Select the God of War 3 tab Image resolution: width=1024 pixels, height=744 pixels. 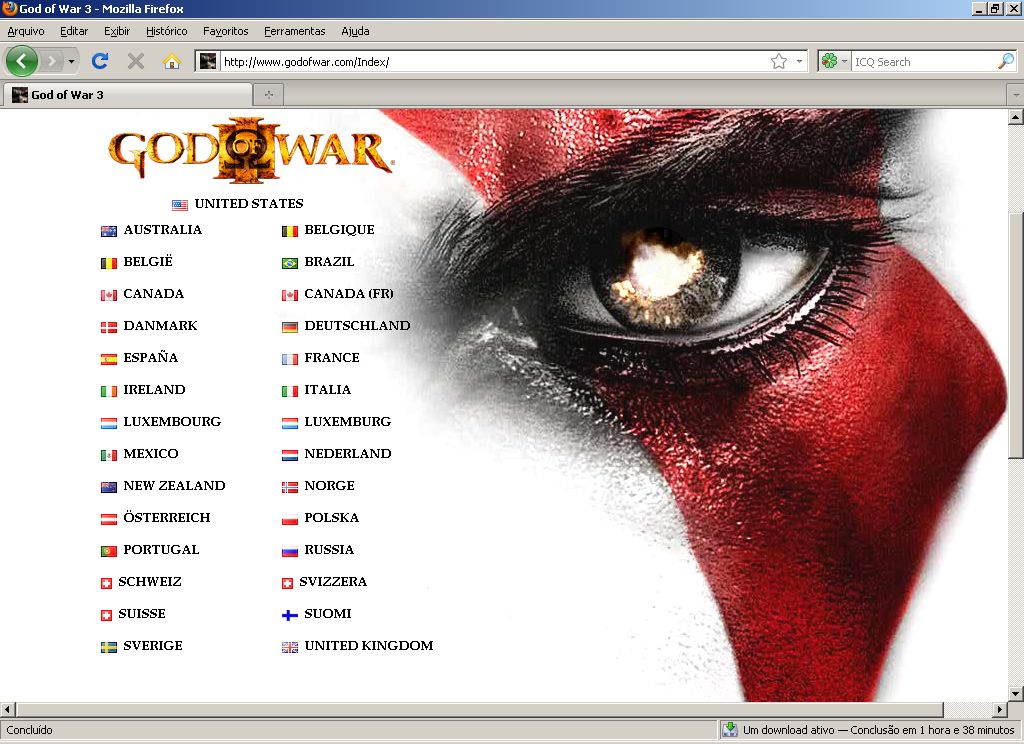click(128, 95)
